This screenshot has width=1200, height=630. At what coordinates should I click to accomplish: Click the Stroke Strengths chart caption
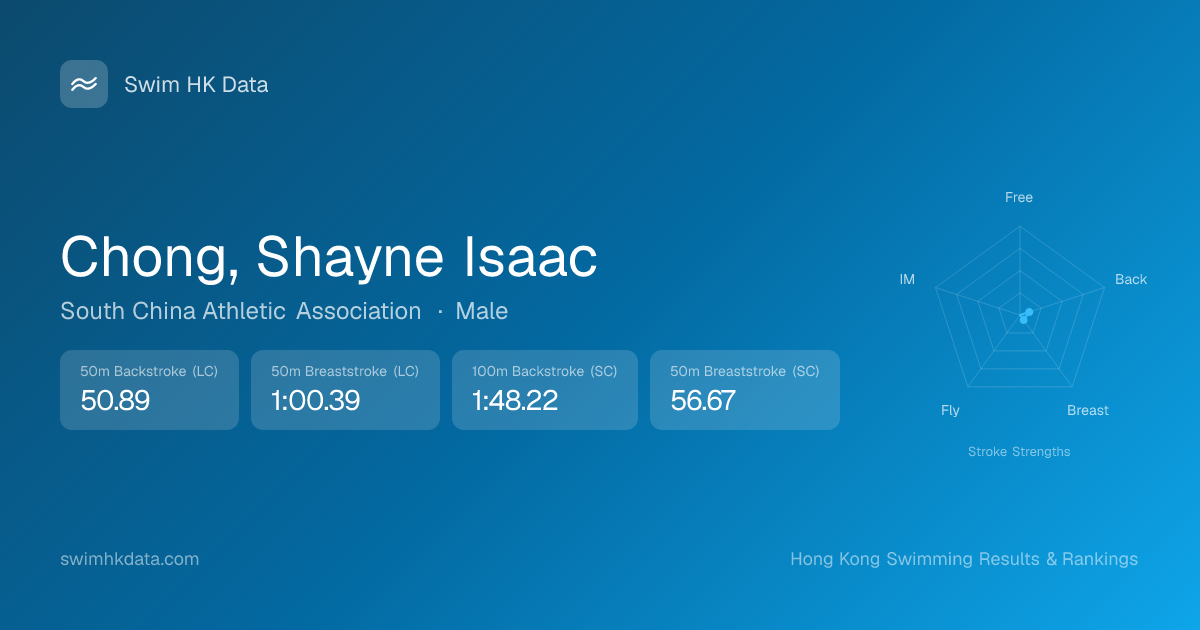click(x=1018, y=452)
